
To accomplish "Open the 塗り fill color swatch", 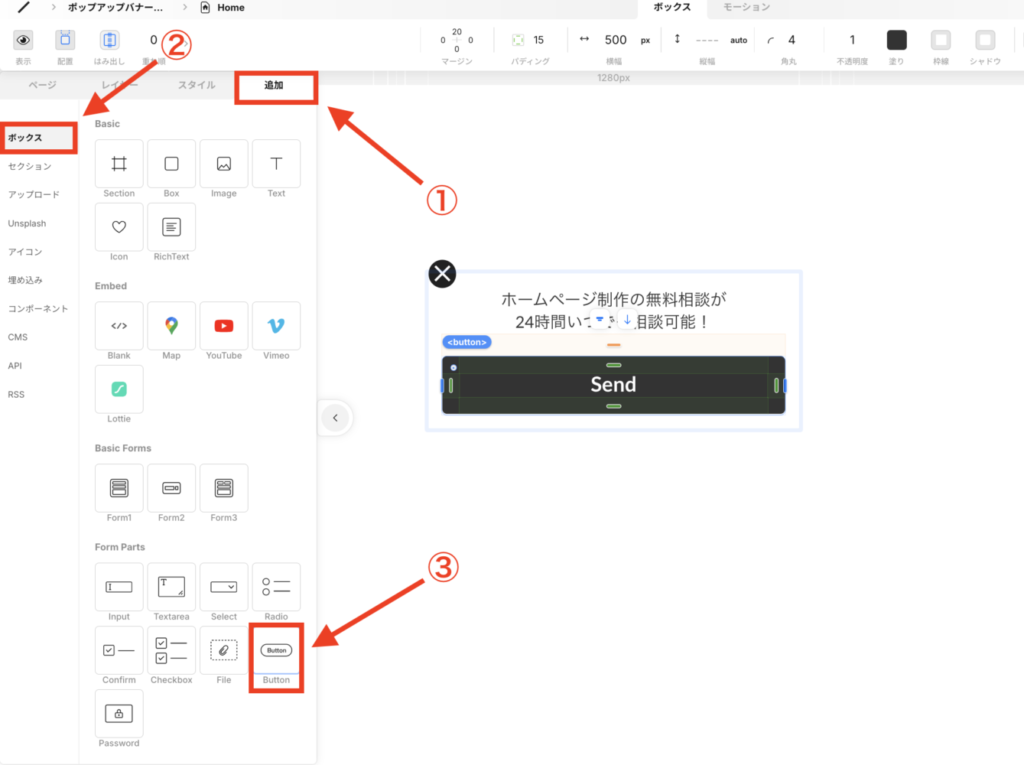I will pos(897,41).
